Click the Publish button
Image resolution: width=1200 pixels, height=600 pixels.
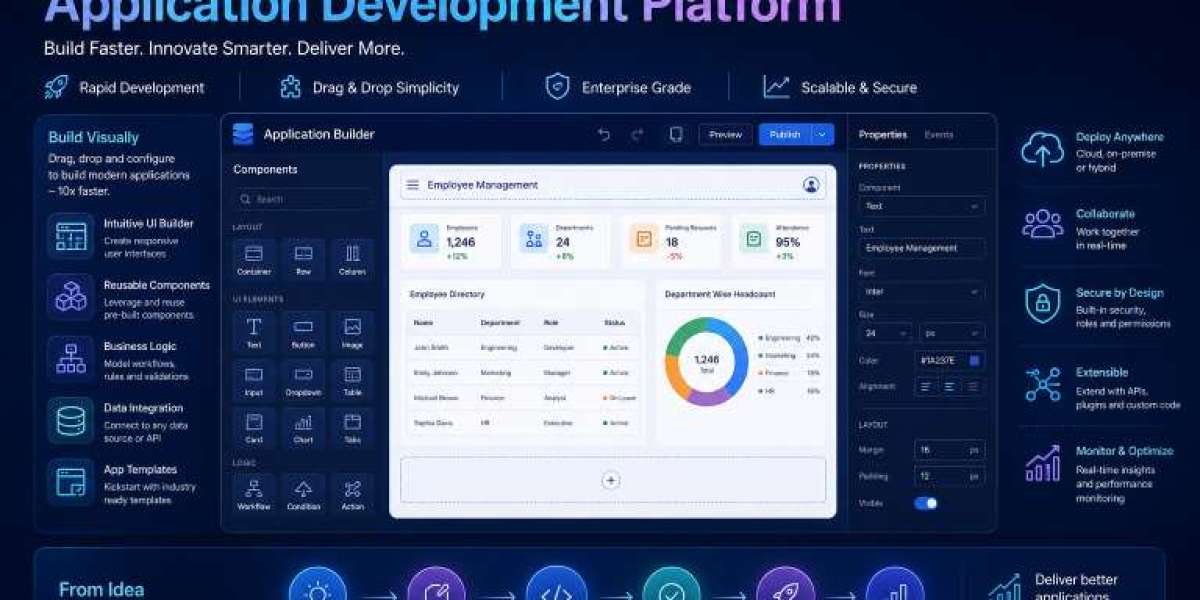click(x=785, y=134)
